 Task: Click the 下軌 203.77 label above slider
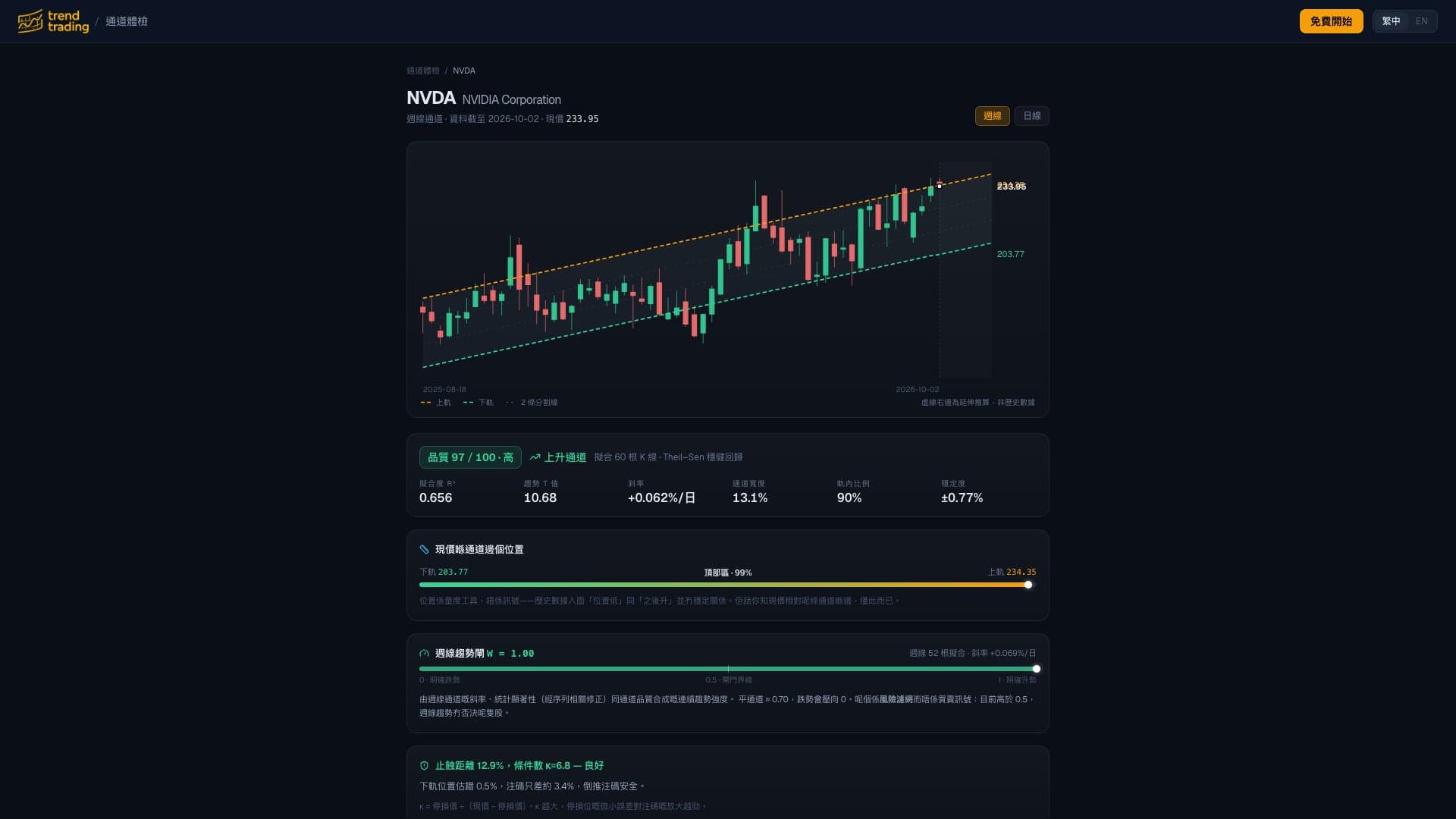(x=444, y=573)
